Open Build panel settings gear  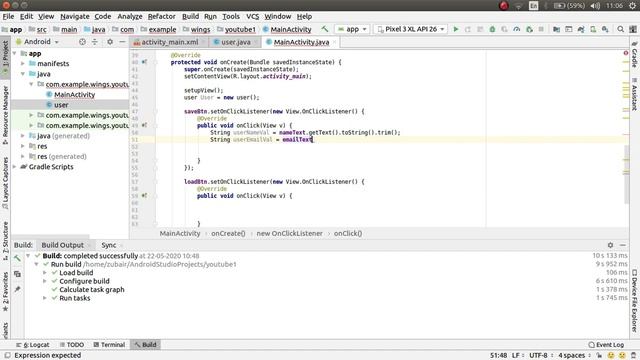tap(610, 245)
